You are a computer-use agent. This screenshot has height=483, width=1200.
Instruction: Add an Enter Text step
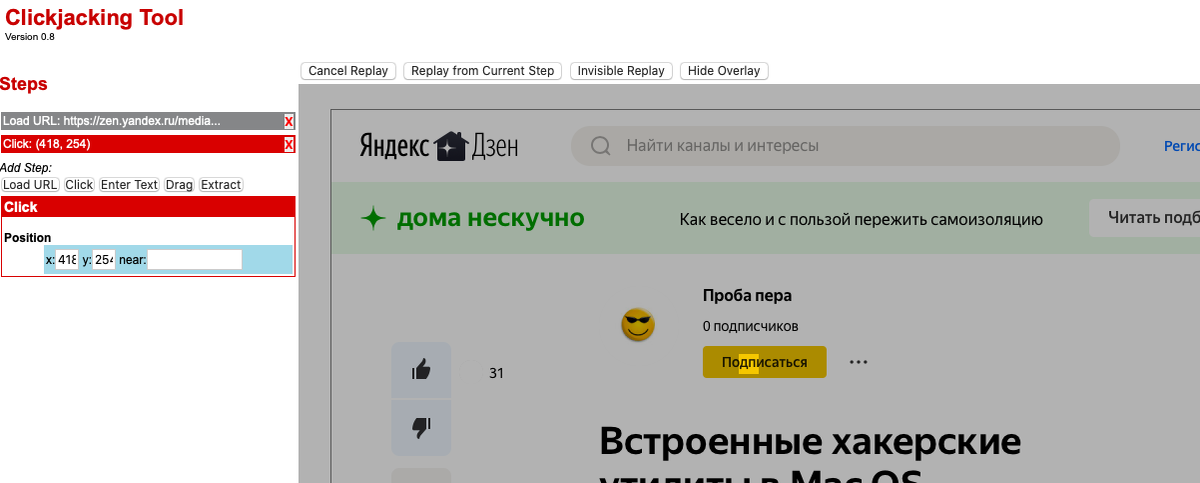point(130,185)
